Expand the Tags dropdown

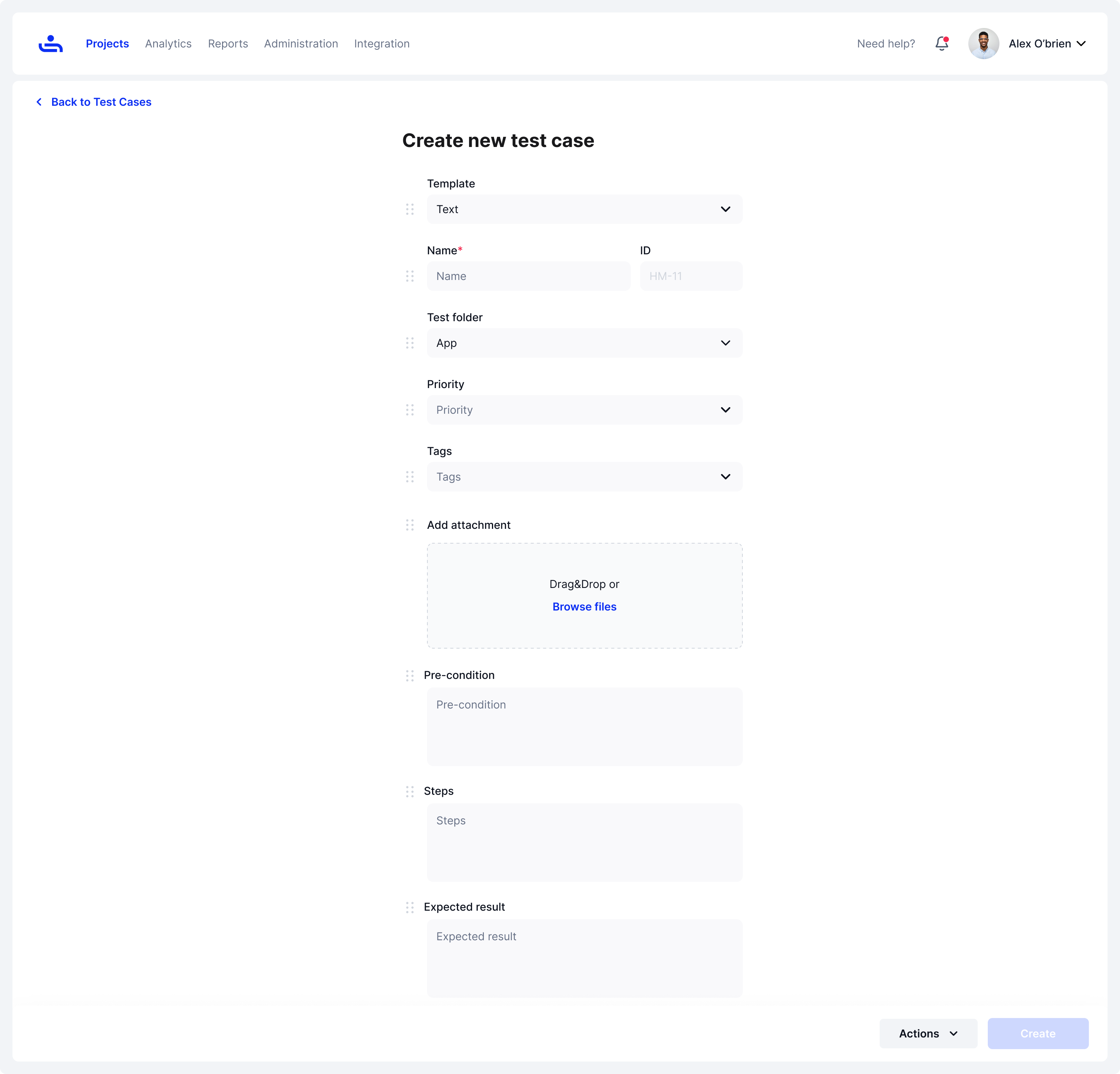click(x=584, y=476)
